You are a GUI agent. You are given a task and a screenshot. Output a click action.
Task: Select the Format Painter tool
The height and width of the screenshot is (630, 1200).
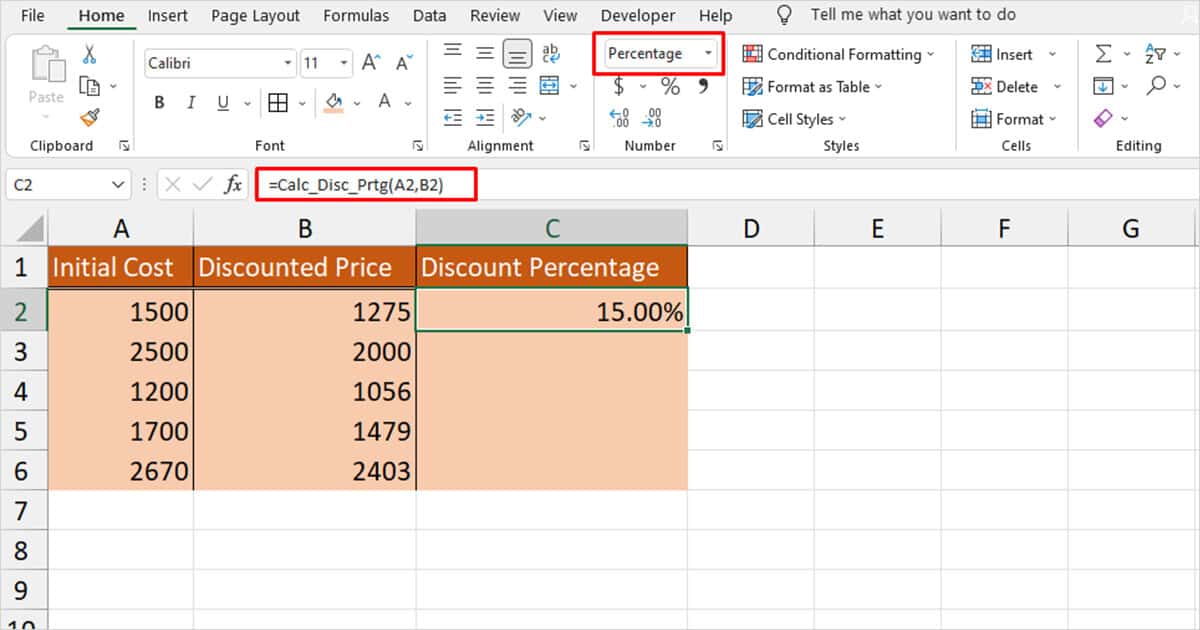coord(88,117)
